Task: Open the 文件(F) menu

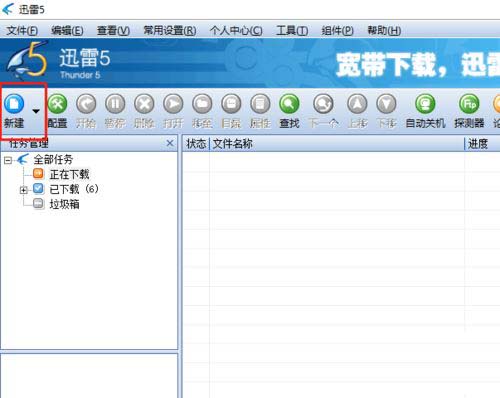Action: pyautogui.click(x=22, y=31)
